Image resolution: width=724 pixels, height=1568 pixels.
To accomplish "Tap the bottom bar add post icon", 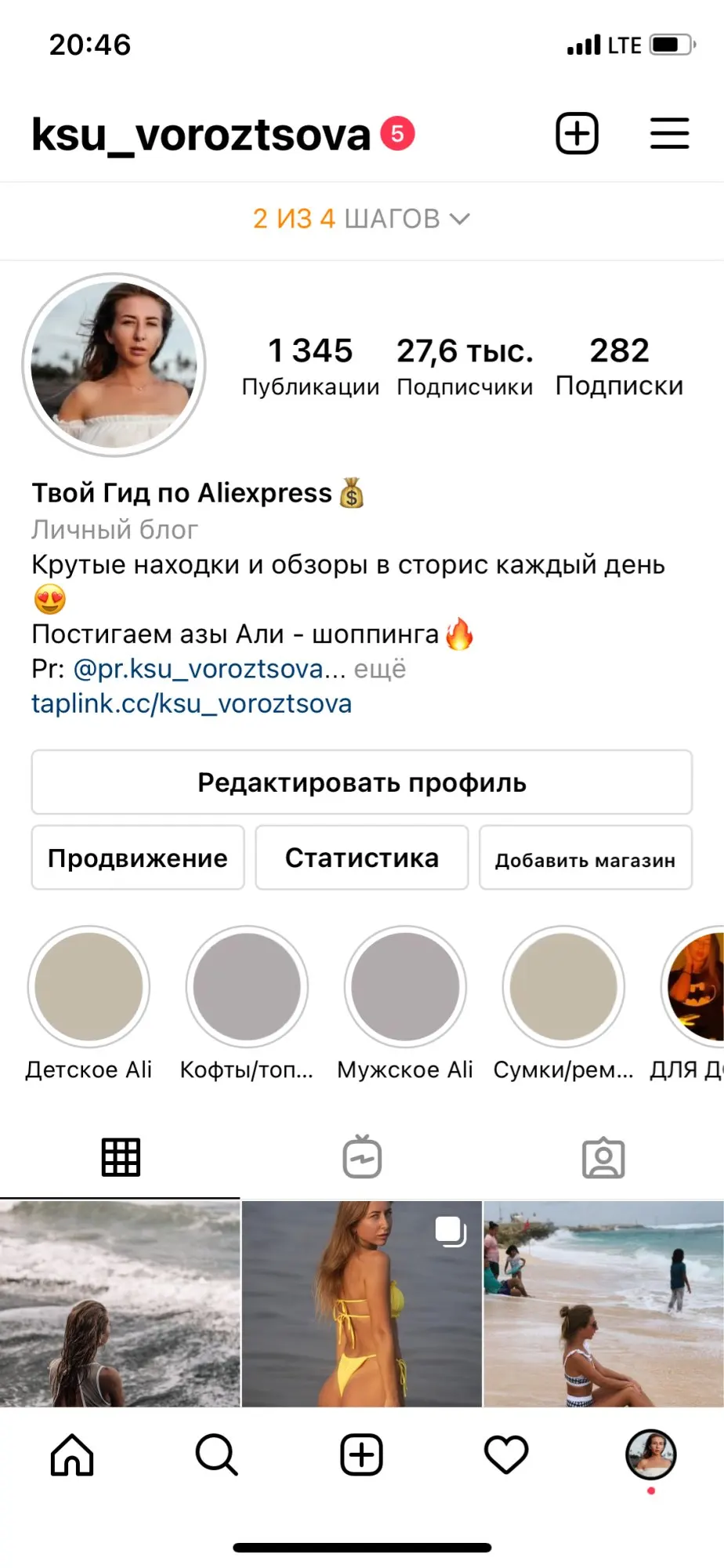I will click(x=361, y=1455).
